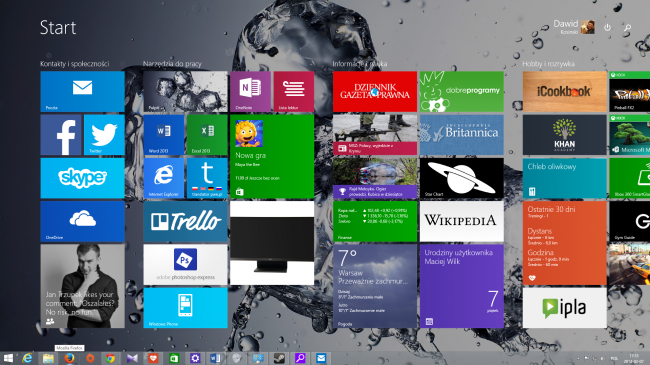Launch the Star Chart tile

[462, 178]
